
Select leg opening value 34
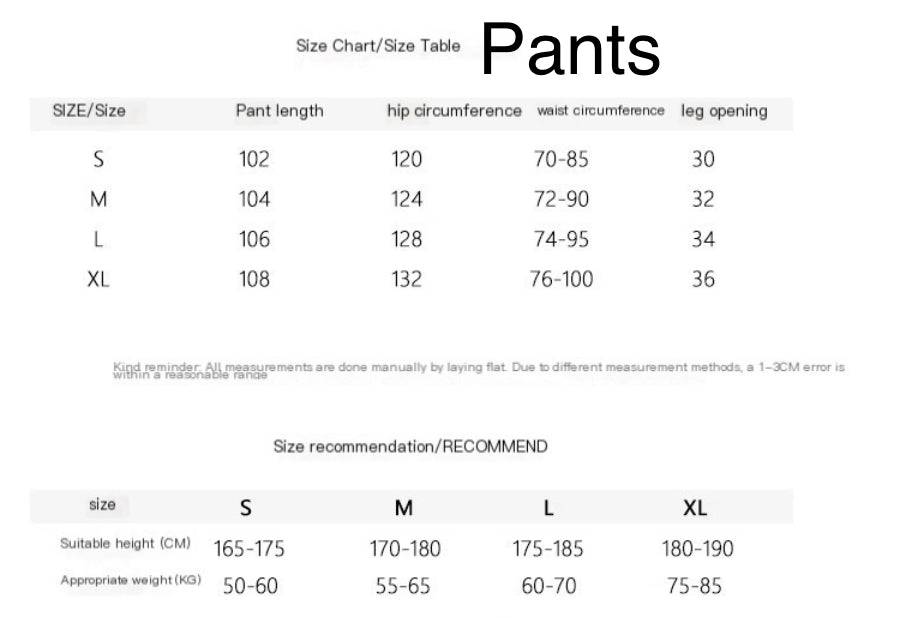pyautogui.click(x=703, y=239)
